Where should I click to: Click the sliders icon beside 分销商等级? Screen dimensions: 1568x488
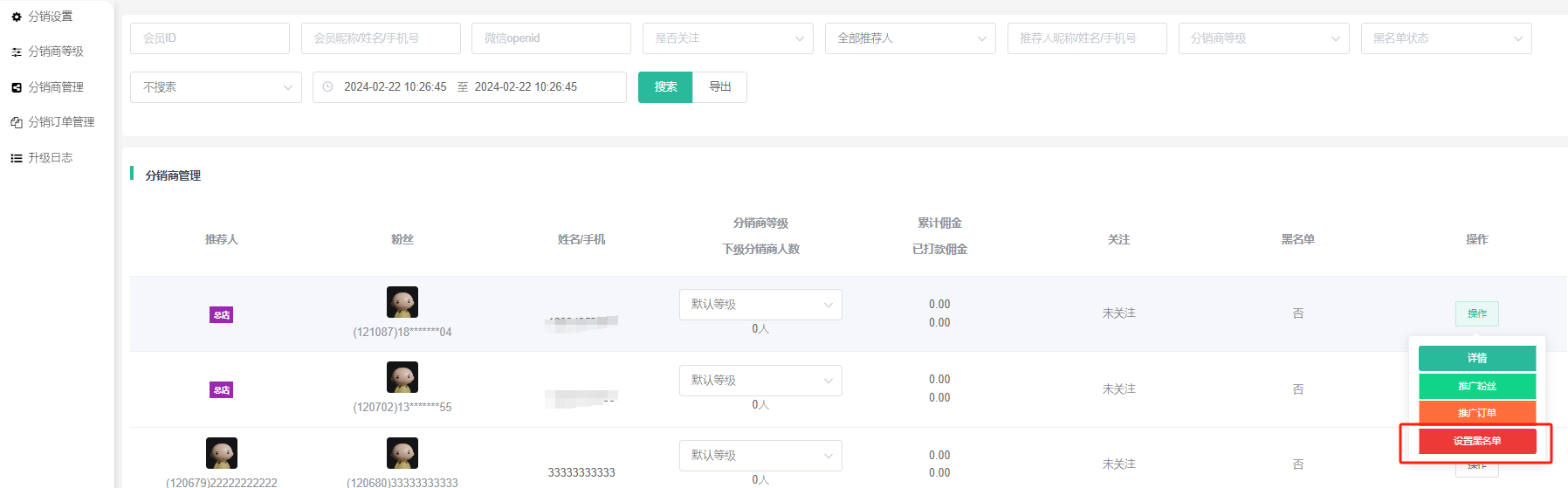click(x=17, y=52)
